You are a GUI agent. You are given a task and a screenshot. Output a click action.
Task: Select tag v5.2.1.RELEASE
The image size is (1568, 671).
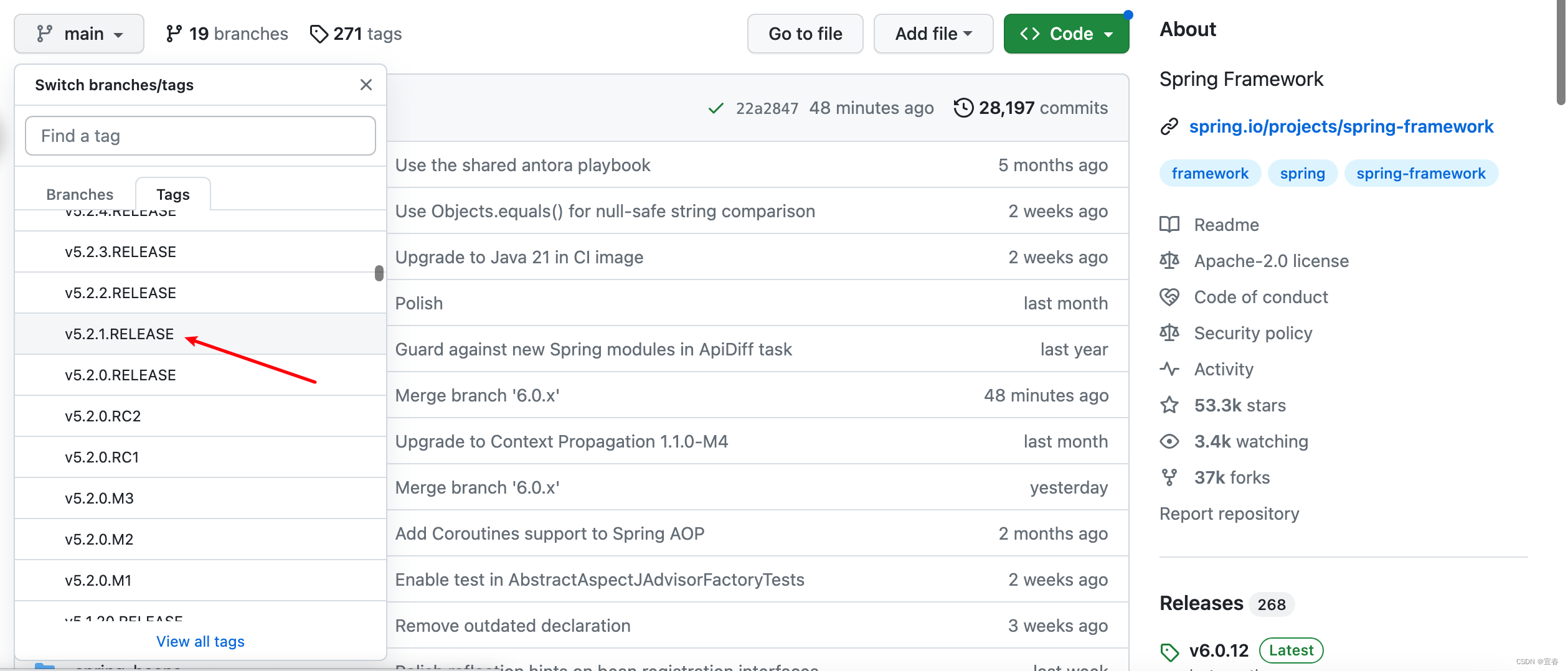pyautogui.click(x=201, y=334)
